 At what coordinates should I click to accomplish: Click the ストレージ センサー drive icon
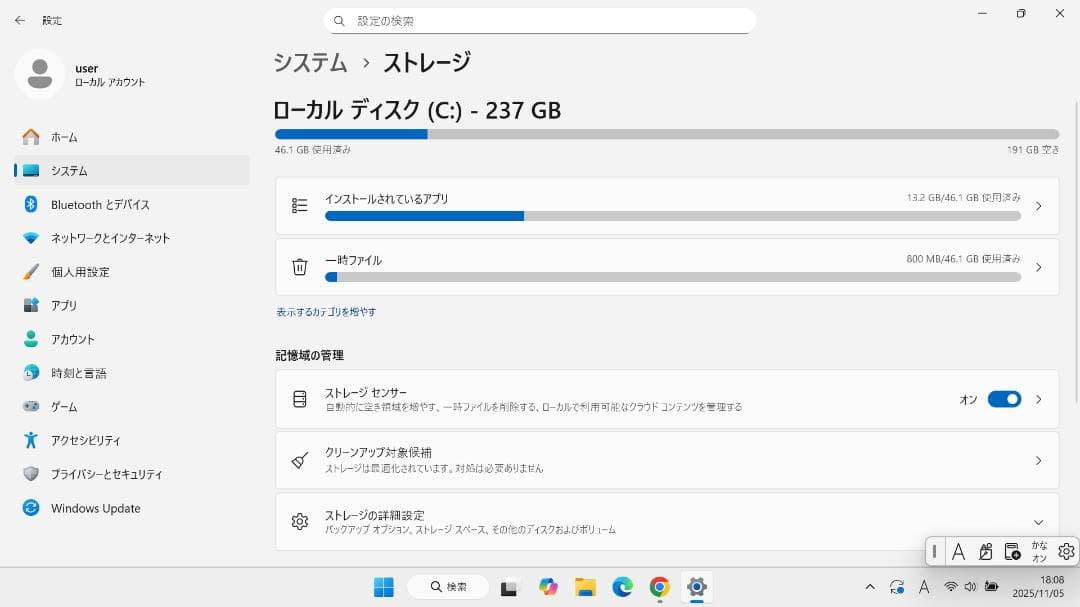coord(298,398)
